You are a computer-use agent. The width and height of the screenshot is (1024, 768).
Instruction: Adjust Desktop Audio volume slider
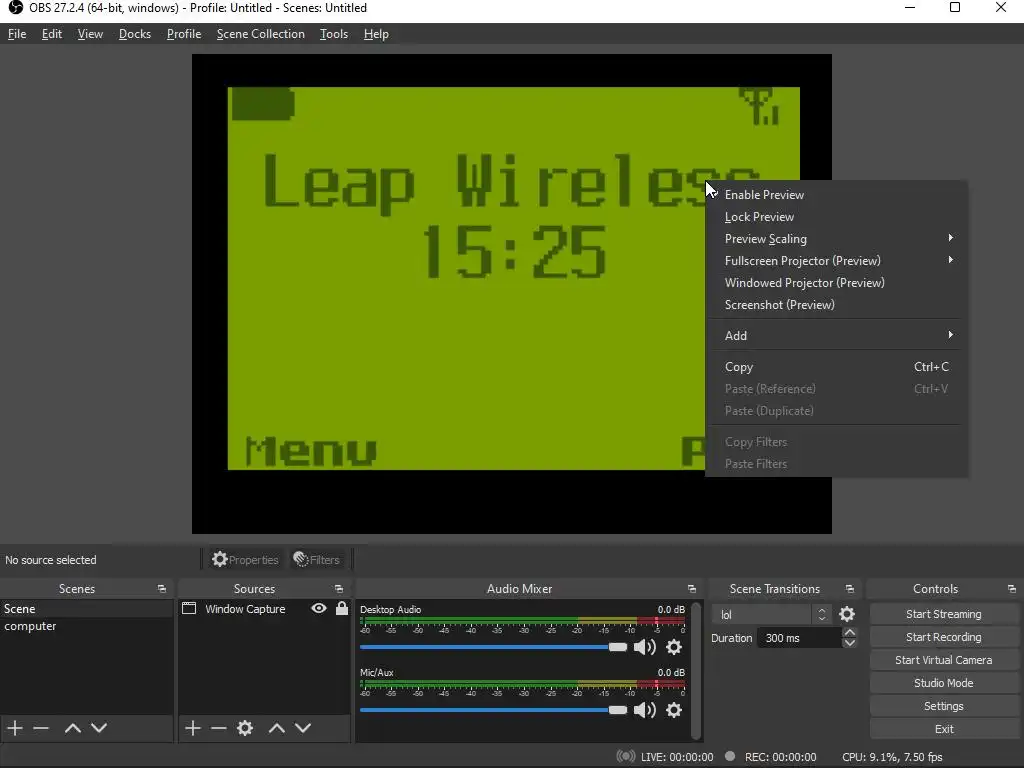tap(493, 647)
